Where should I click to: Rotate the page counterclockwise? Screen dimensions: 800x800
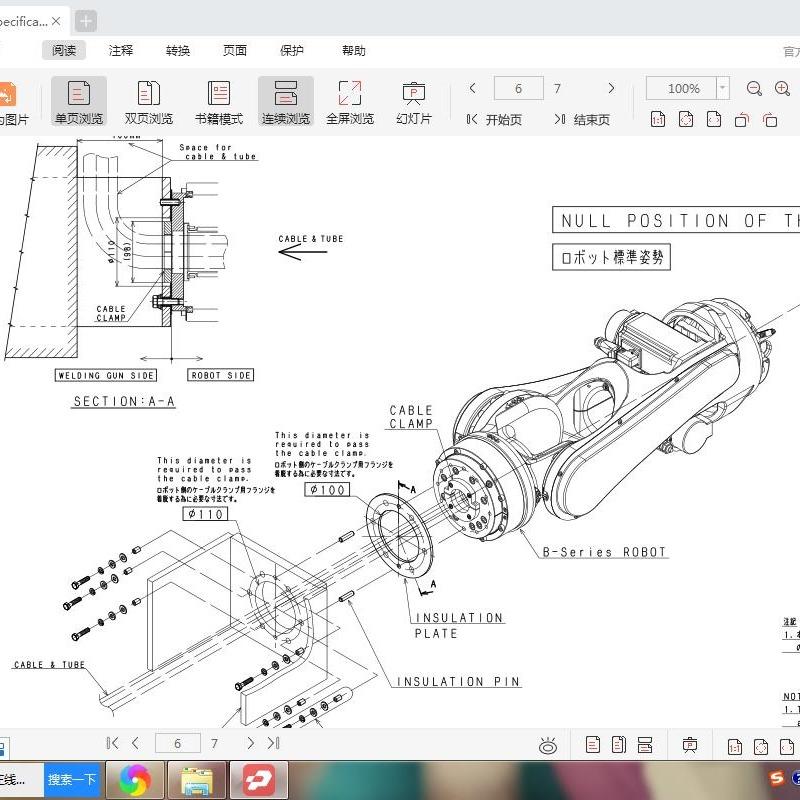[742, 119]
